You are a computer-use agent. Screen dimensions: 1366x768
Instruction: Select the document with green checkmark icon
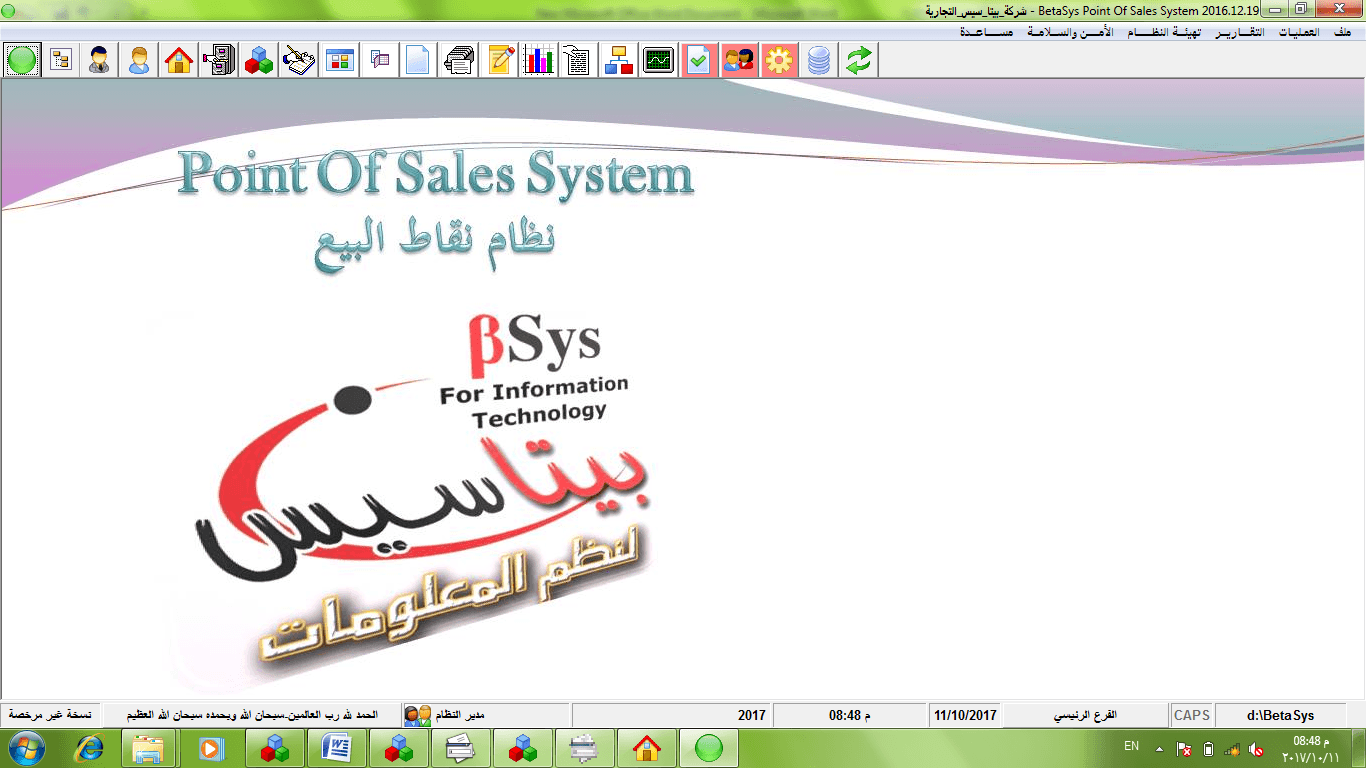point(699,60)
